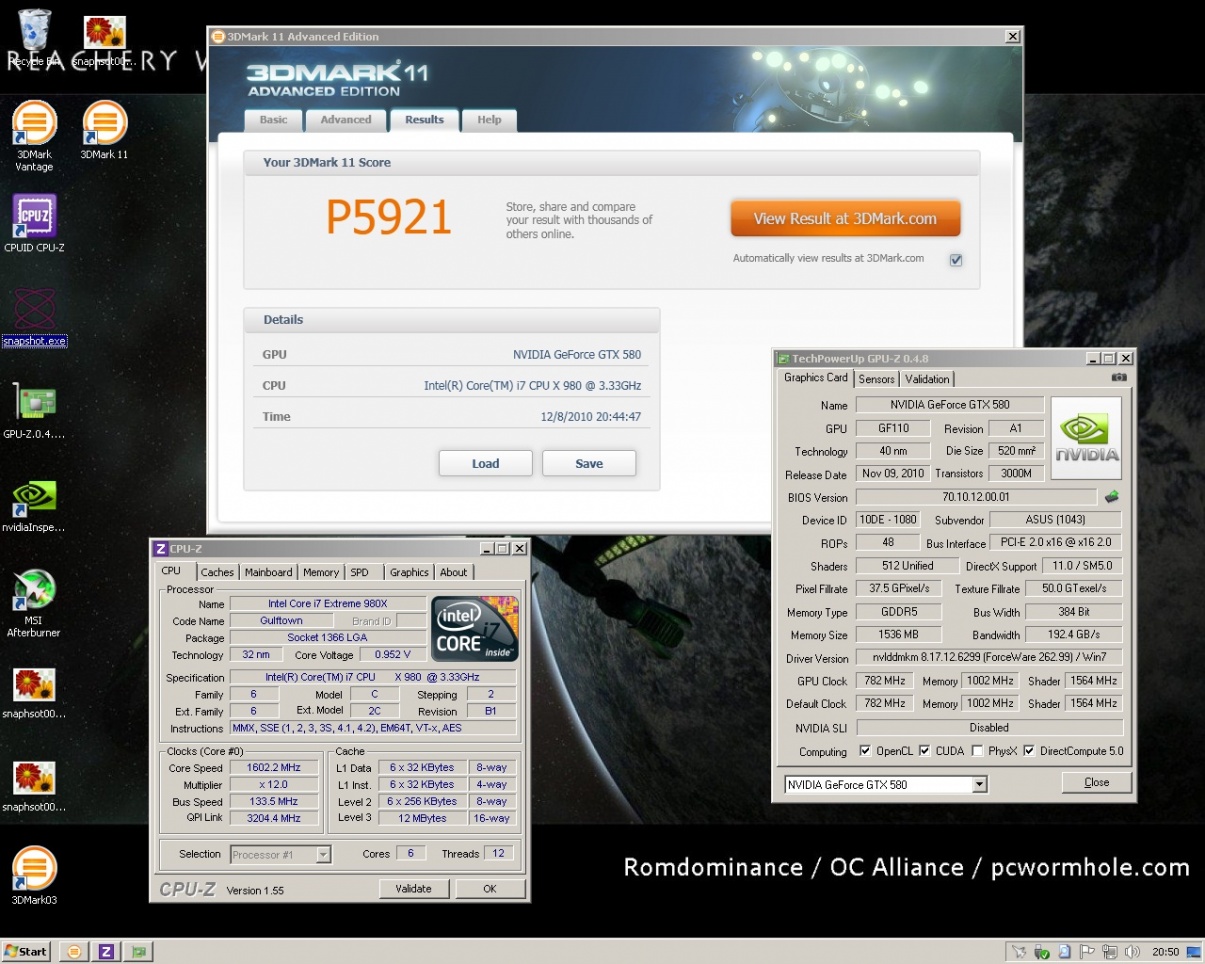The width and height of the screenshot is (1205, 964).
Task: Open the GPU-Z.0.4.8 desktop icon
Action: 34,404
